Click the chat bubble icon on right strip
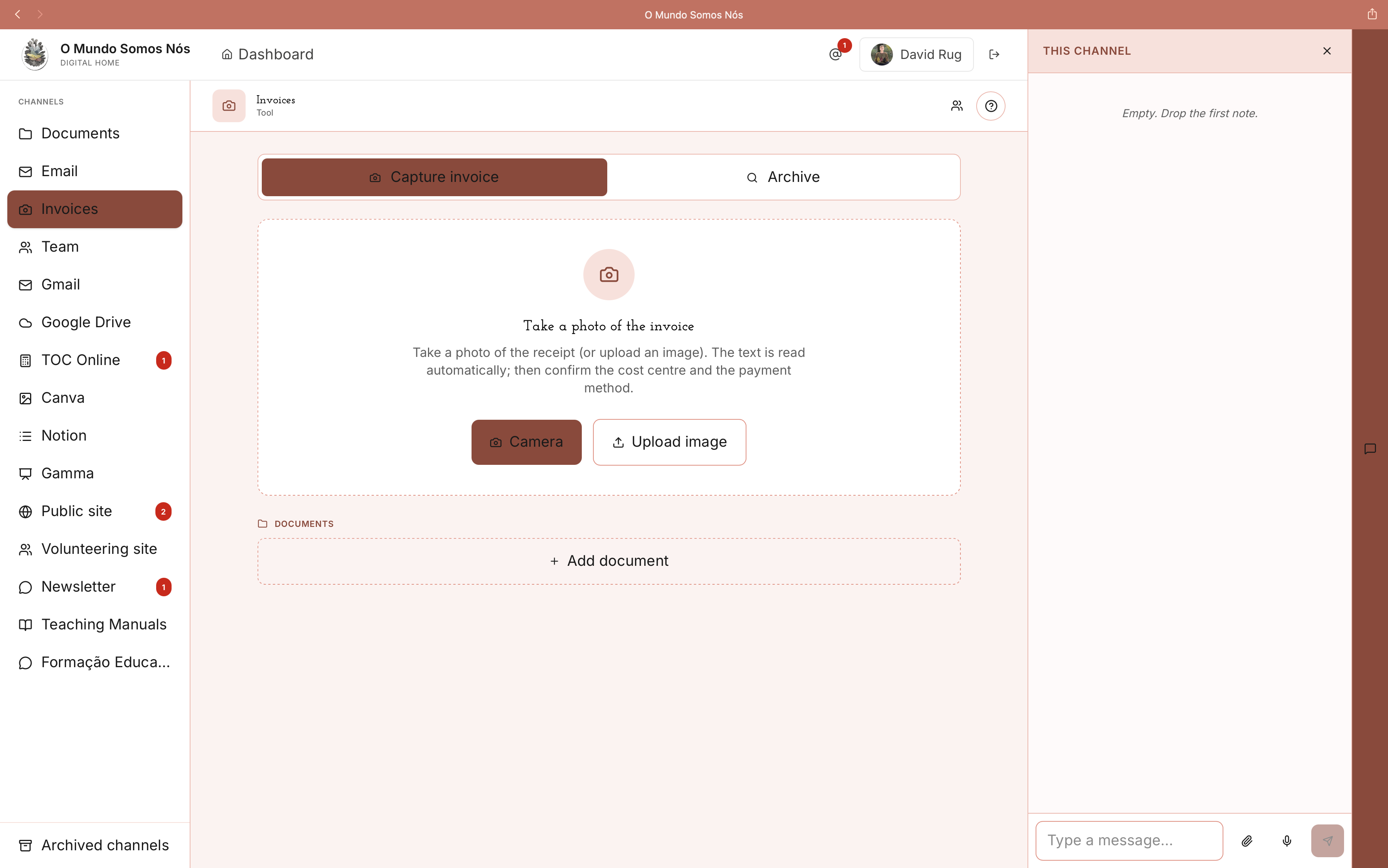 [1370, 449]
